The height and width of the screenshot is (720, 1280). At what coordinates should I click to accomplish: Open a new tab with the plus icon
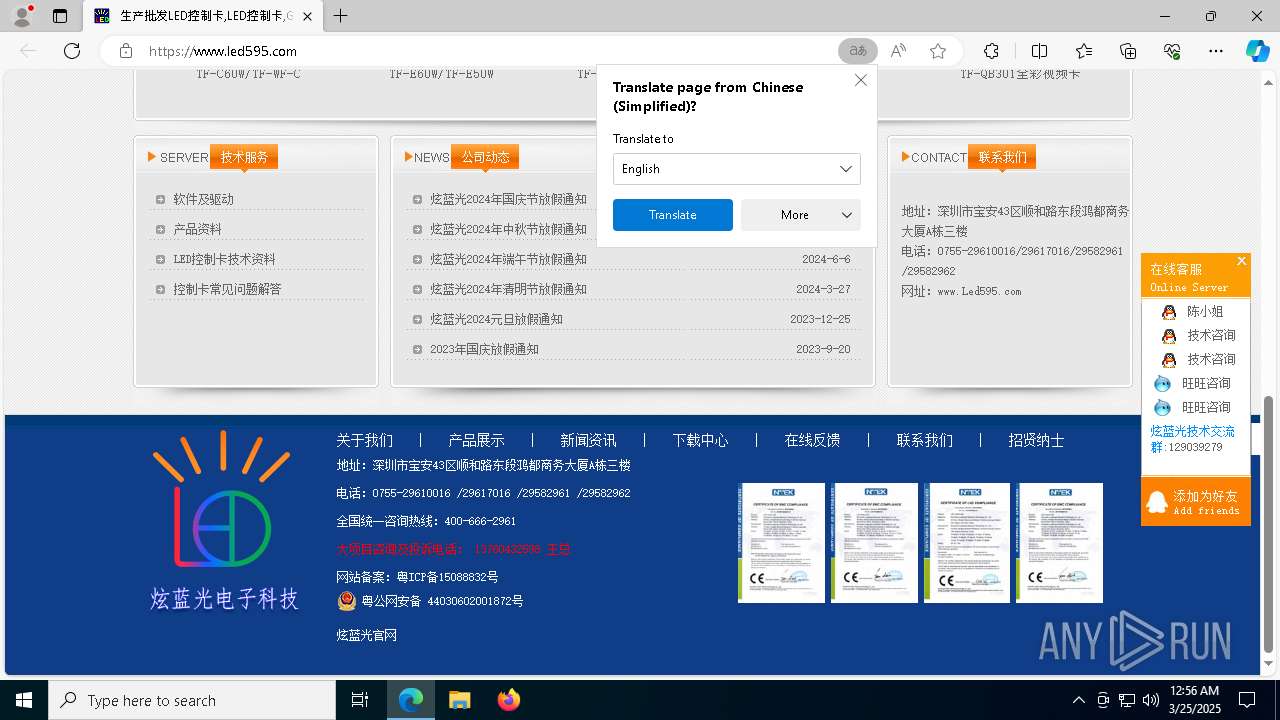pos(341,16)
